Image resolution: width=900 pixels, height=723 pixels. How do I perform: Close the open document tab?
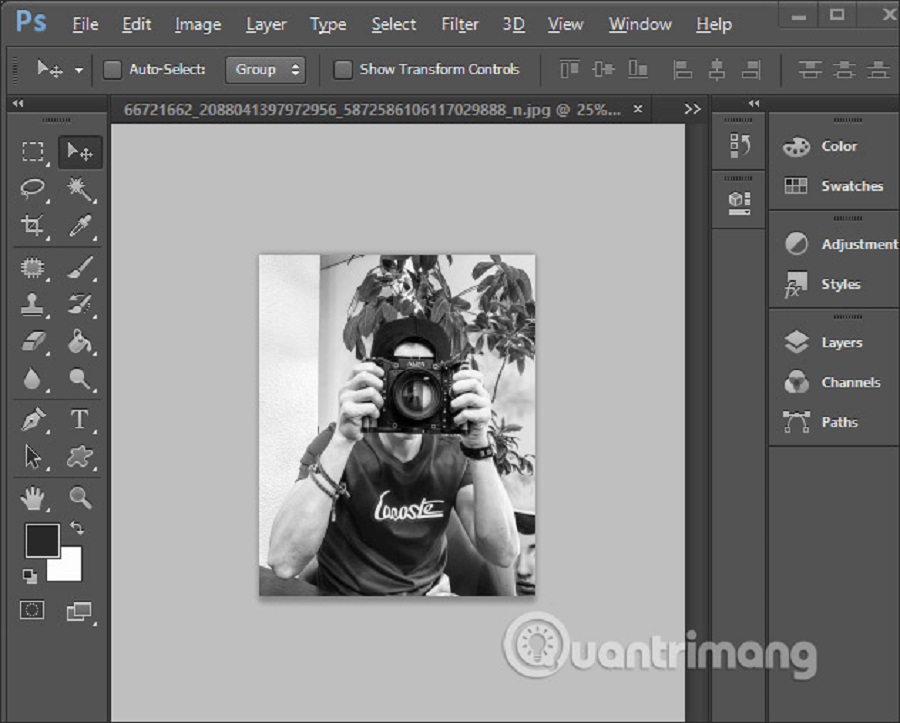637,109
